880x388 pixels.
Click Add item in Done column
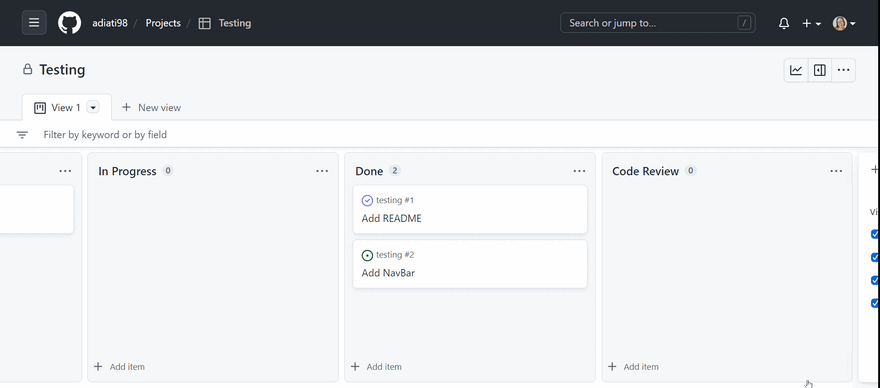point(377,367)
